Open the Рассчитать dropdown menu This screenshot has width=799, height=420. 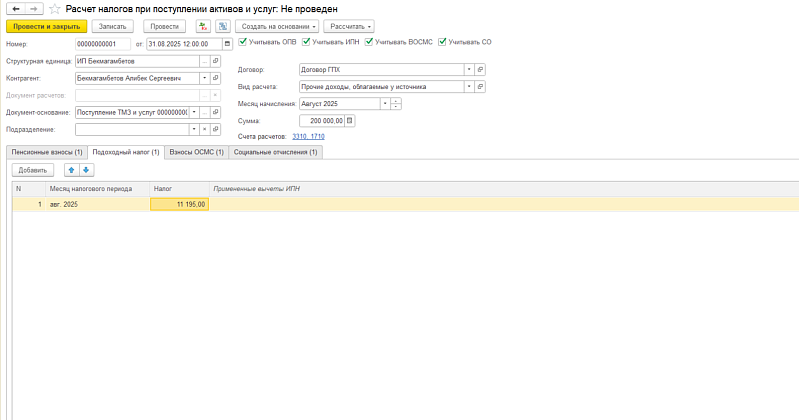[x=349, y=26]
